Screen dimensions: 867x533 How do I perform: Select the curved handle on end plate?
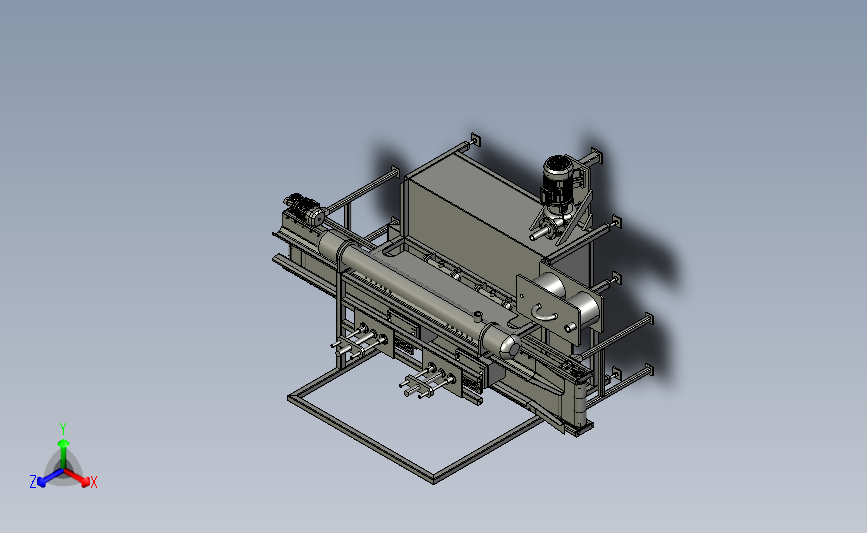tap(544, 314)
